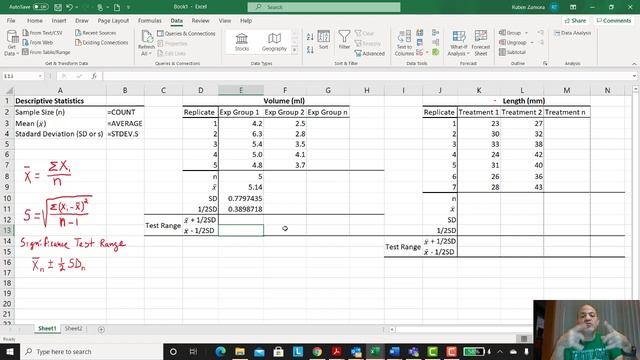
Task: Switch to the Home tab
Action: click(x=35, y=20)
